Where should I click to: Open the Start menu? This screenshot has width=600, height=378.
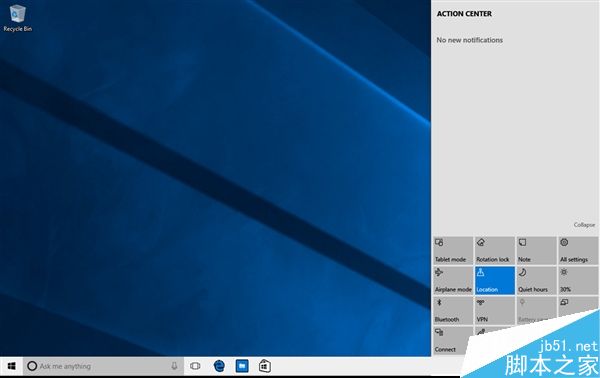coord(11,366)
